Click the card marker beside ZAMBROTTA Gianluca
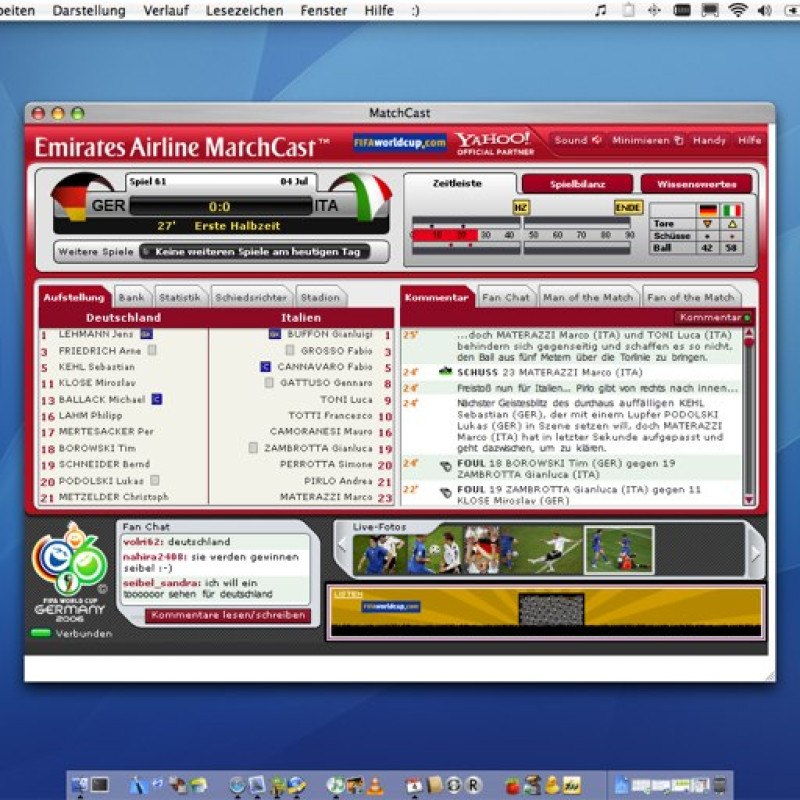 [253, 447]
